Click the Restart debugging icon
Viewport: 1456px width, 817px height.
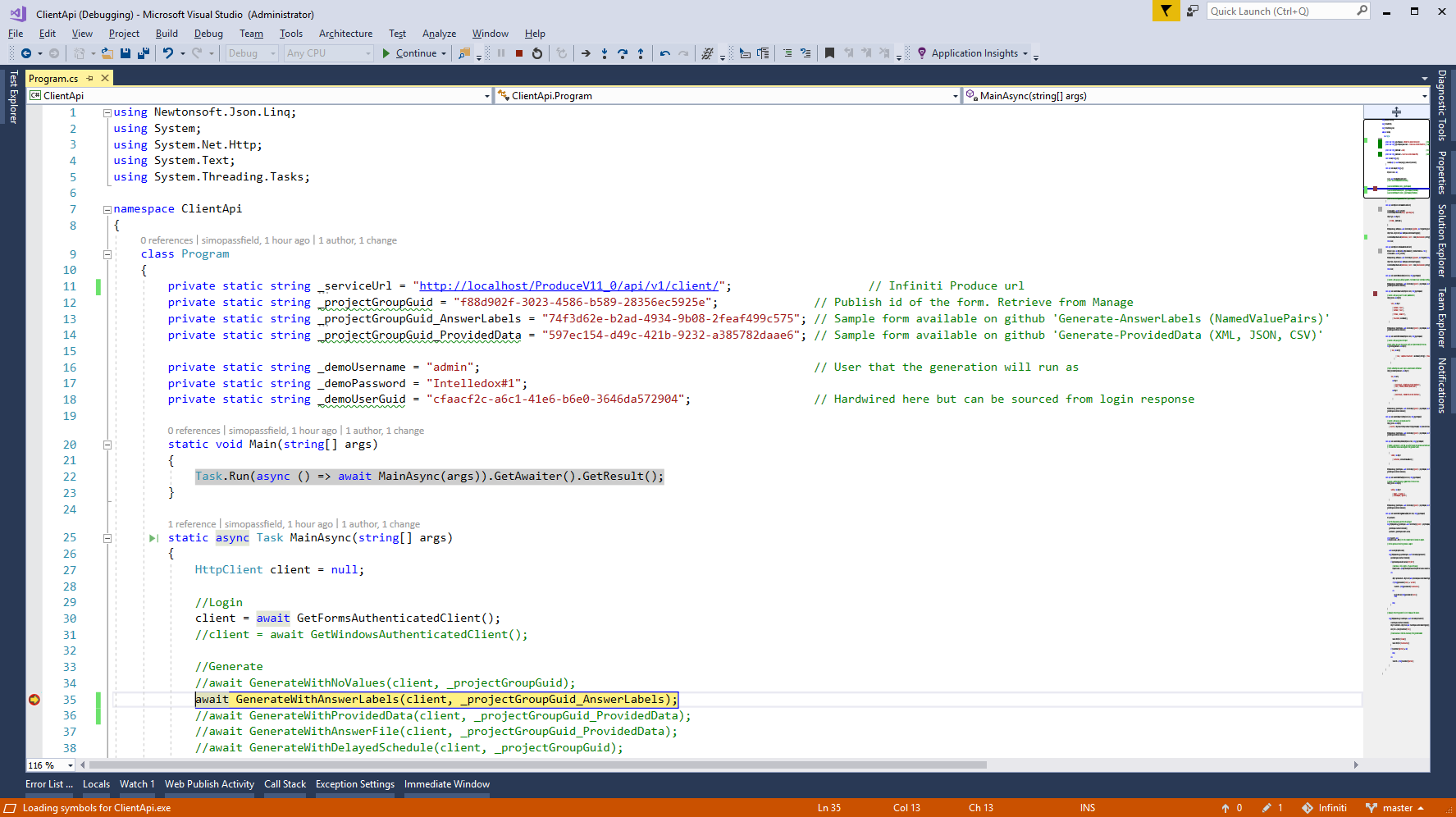click(x=537, y=53)
